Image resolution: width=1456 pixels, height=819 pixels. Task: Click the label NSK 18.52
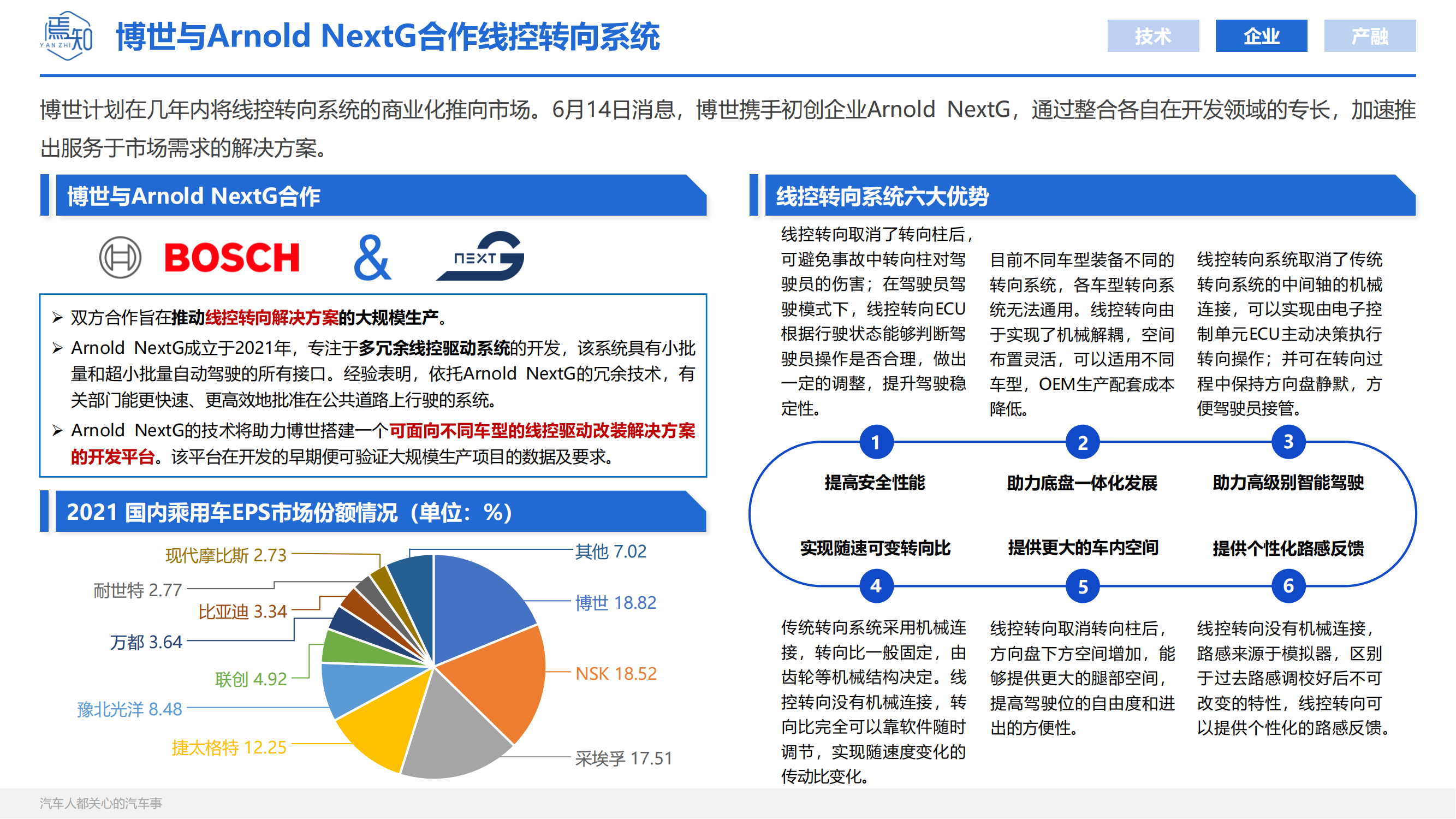click(x=616, y=674)
